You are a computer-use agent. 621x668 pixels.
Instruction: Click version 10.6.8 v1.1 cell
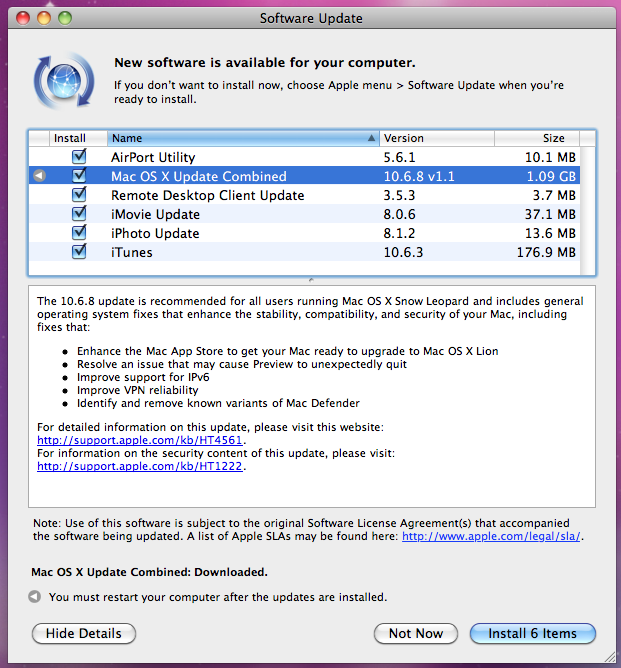[x=419, y=176]
